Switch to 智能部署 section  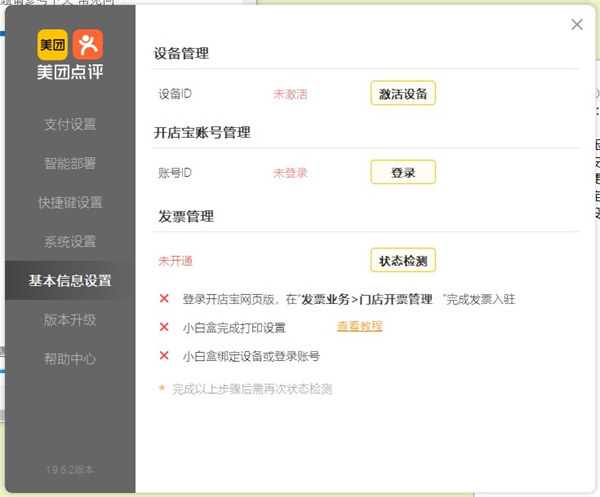click(x=70, y=164)
